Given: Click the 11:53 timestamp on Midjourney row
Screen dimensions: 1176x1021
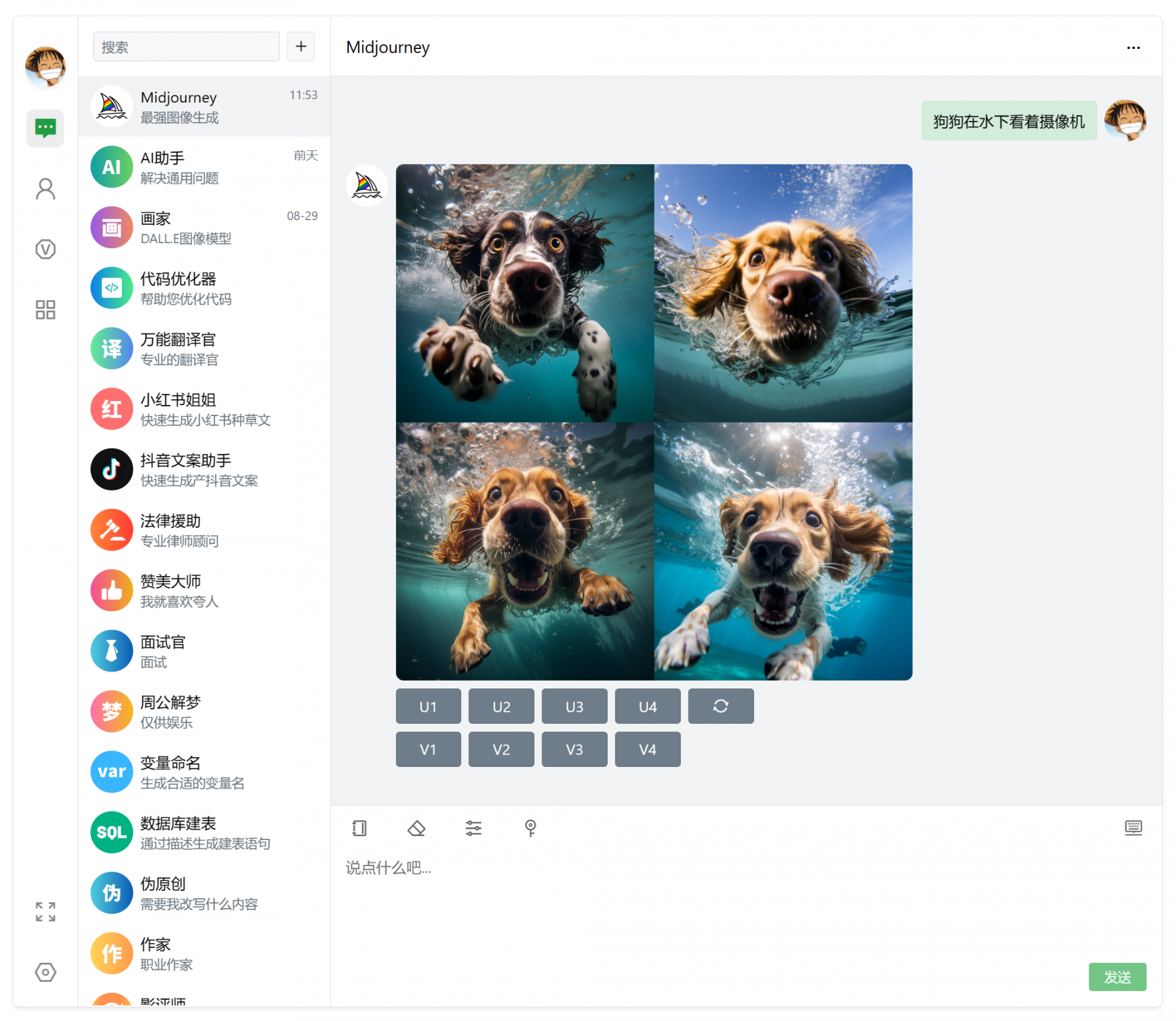Looking at the screenshot, I should pos(304,95).
